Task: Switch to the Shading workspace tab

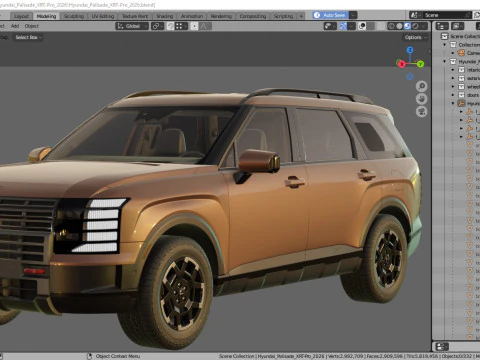Action: click(165, 16)
